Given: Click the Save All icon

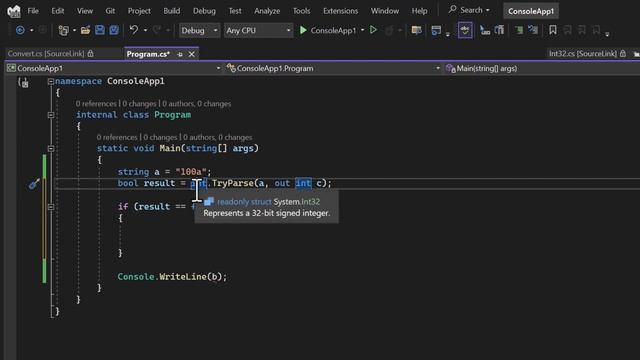Looking at the screenshot, I should (114, 30).
